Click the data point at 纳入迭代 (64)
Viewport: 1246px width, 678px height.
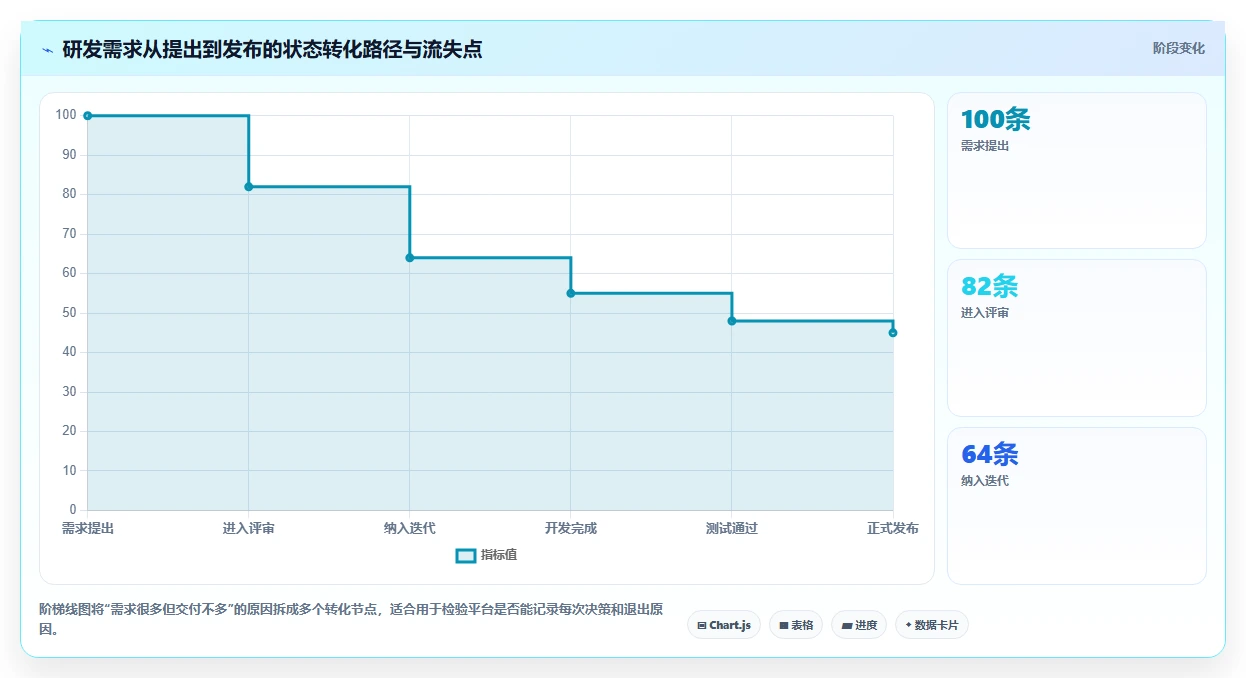[x=410, y=258]
